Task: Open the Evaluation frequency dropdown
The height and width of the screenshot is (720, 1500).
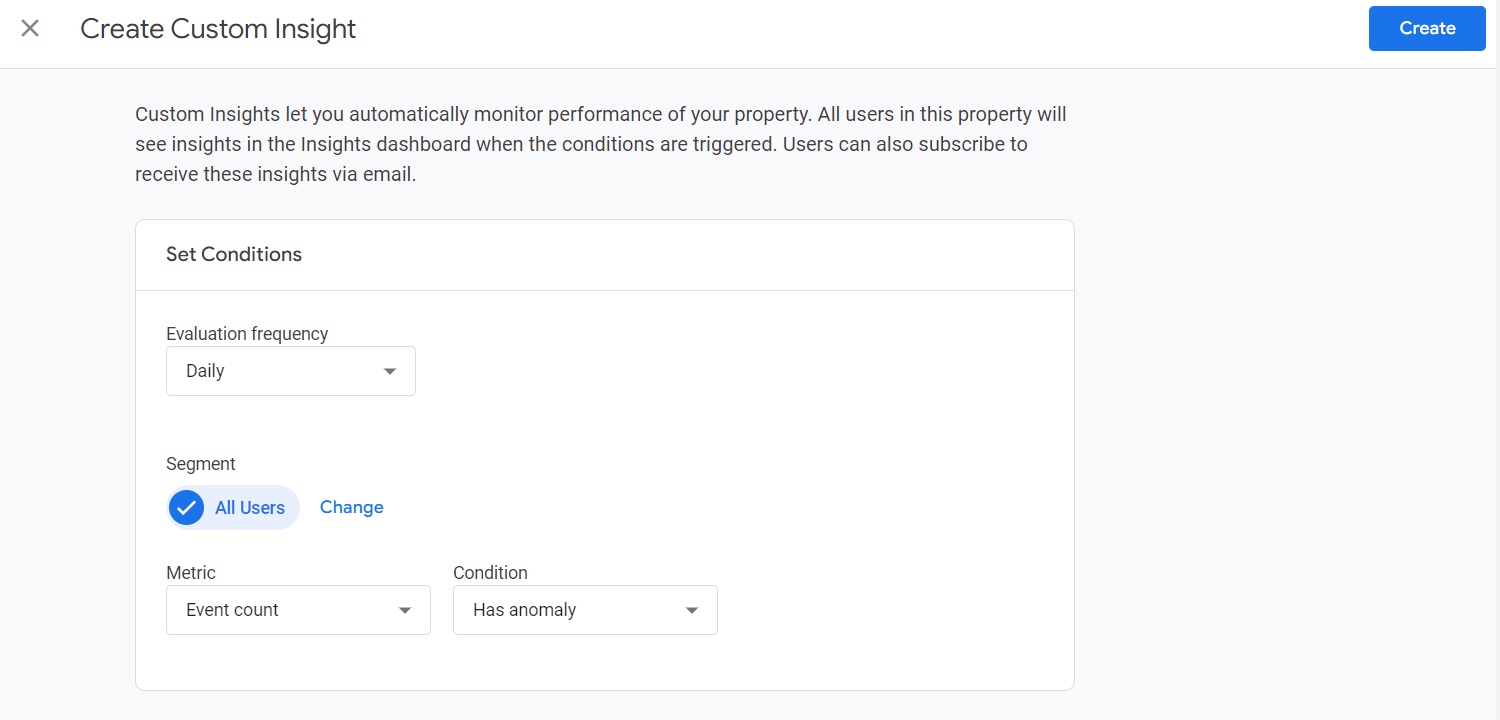Action: click(290, 370)
